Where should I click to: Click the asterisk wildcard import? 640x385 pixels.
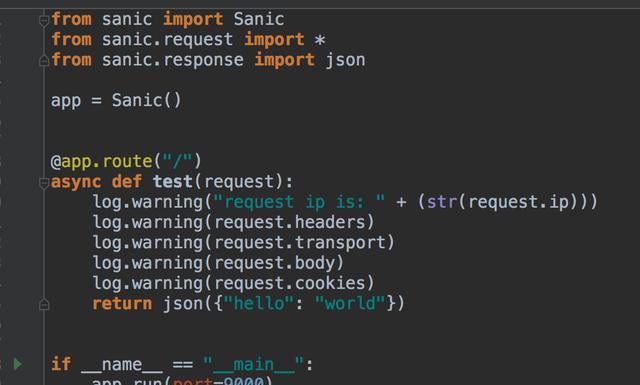320,40
